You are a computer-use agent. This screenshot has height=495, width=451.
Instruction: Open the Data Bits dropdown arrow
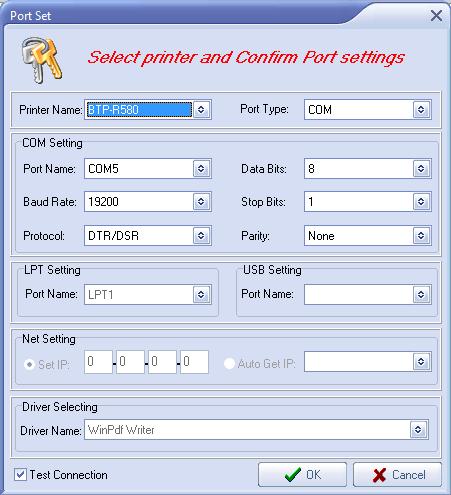(x=421, y=169)
